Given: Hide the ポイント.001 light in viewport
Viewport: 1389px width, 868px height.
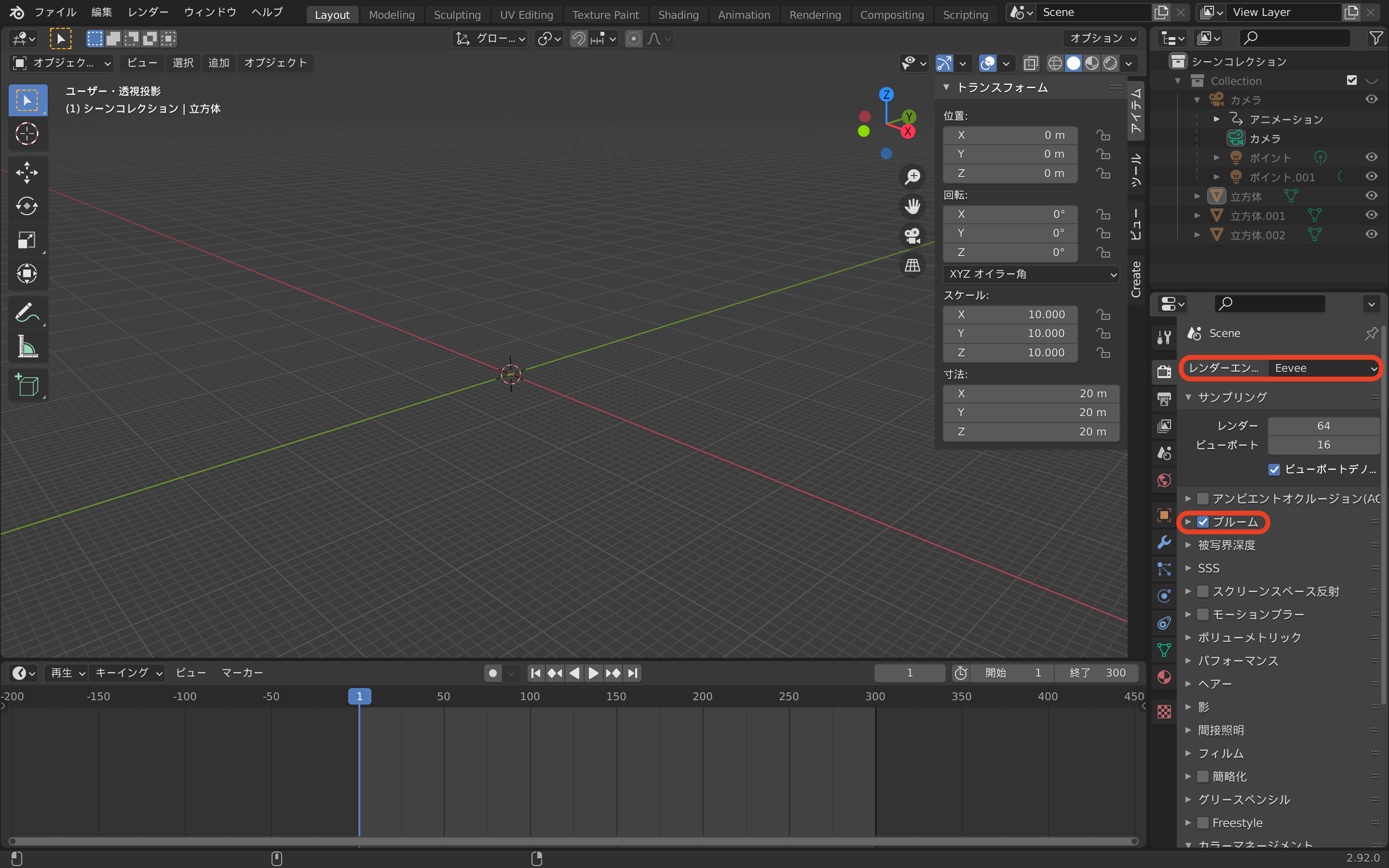Looking at the screenshot, I should click(1371, 176).
